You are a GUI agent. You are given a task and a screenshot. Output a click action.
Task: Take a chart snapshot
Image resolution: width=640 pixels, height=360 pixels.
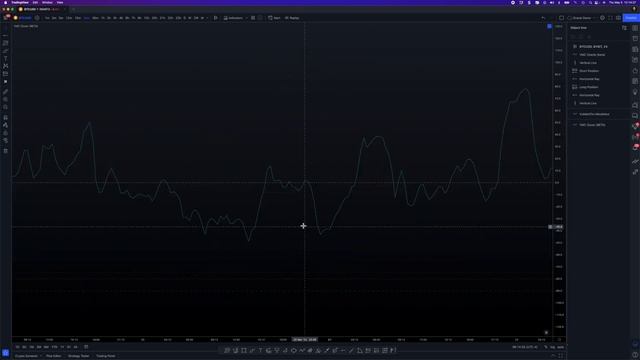[x=618, y=18]
